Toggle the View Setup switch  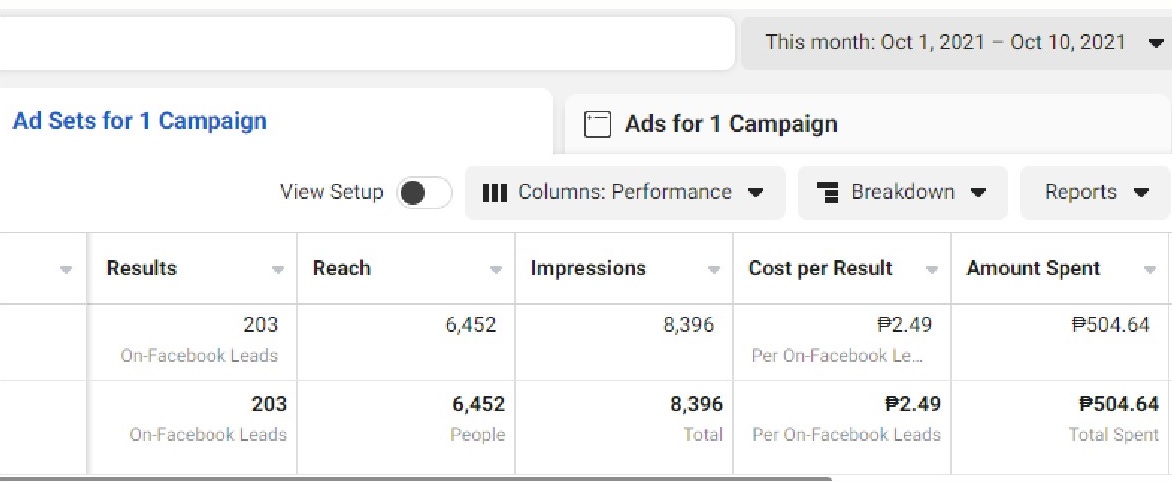424,193
